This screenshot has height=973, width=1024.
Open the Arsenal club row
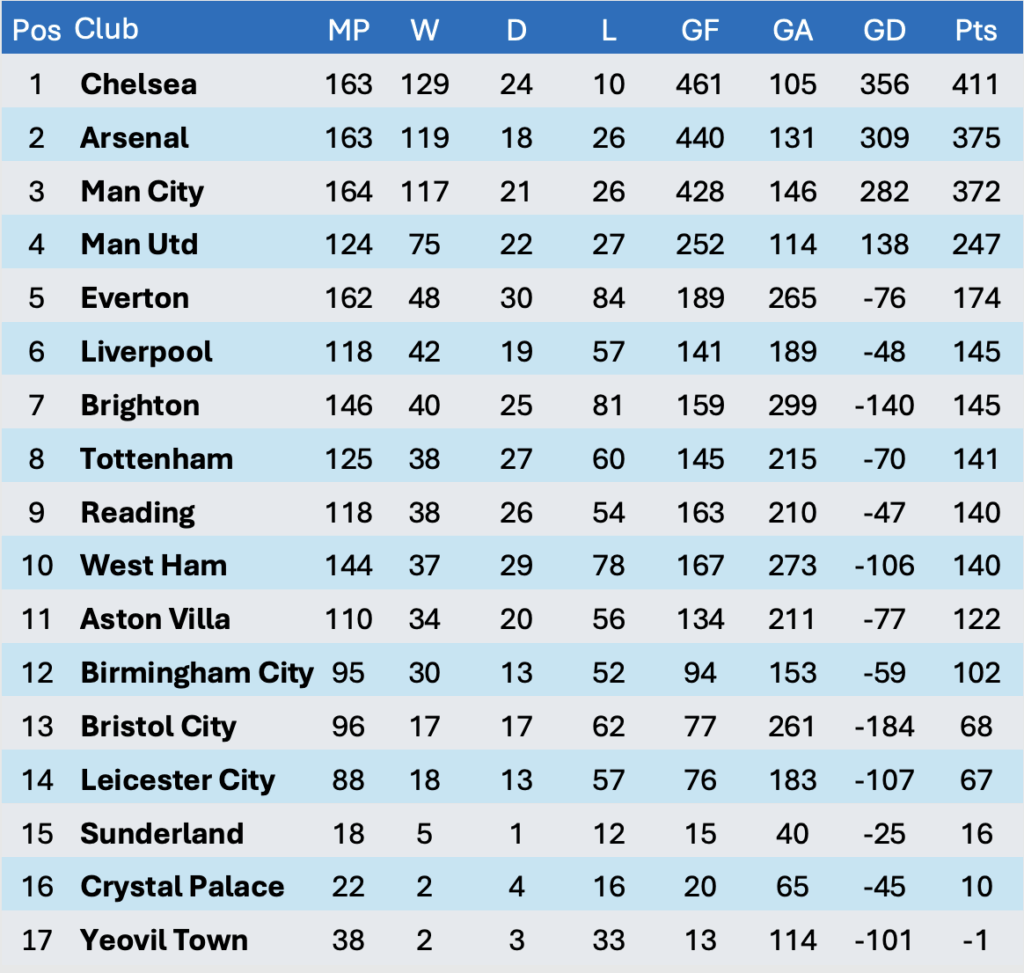coord(134,137)
